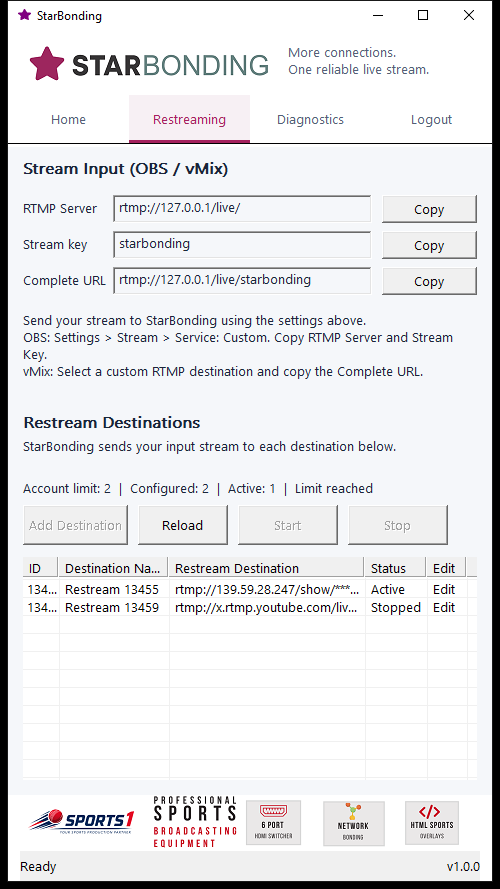Sort by the ID column header
Image resolution: width=500 pixels, height=889 pixels.
[41, 568]
